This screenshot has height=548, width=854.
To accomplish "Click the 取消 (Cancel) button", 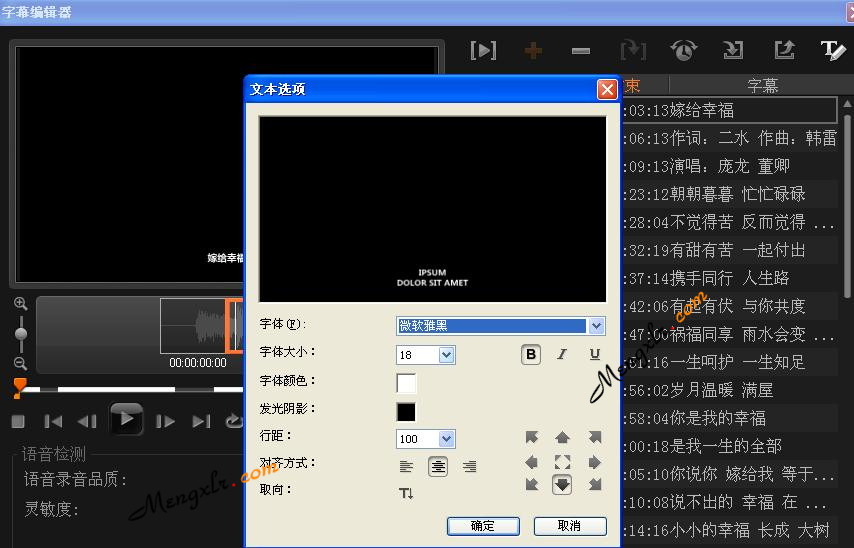I will click(570, 526).
